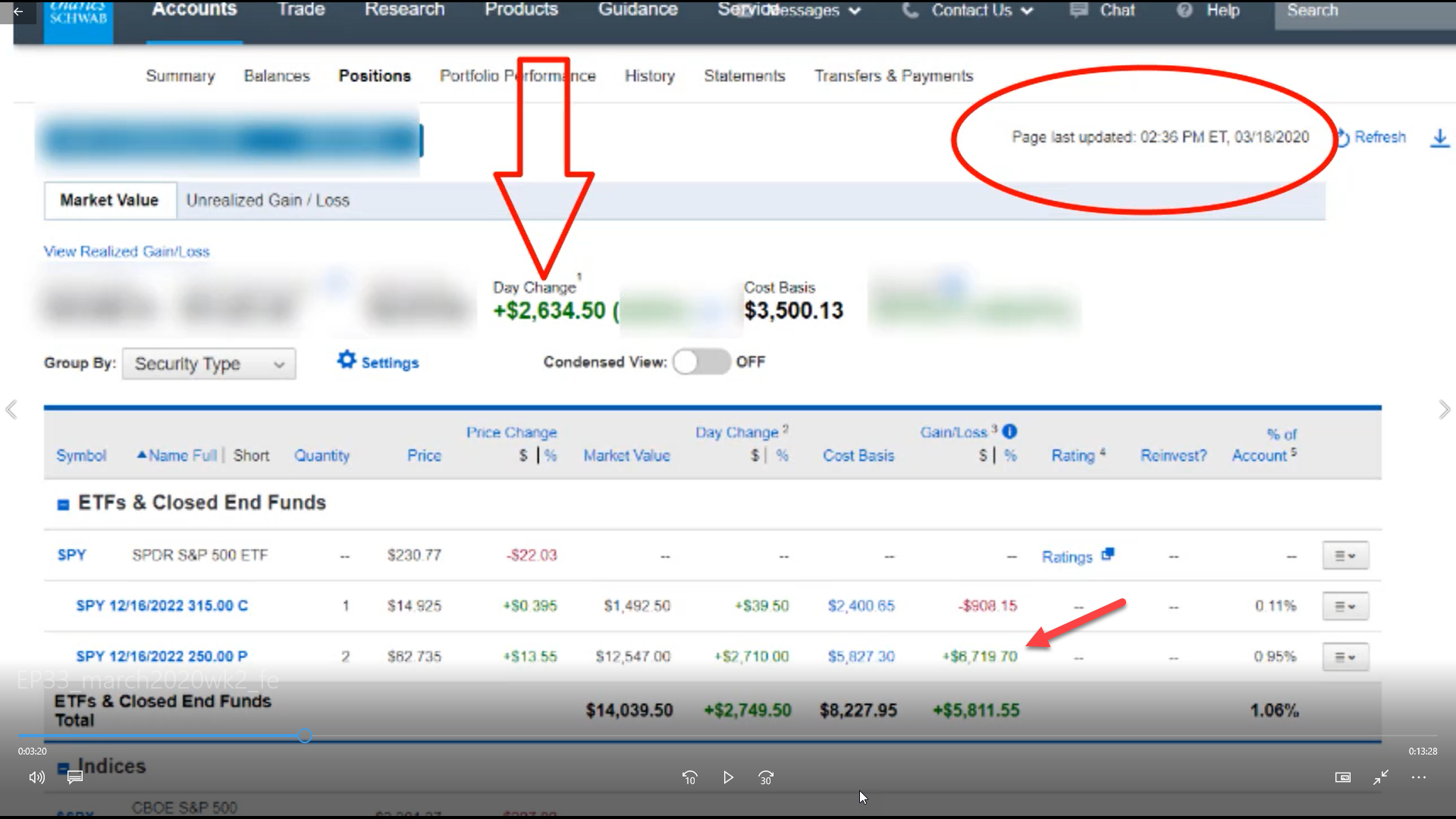Sort by the Symbol column header
1456x819 pixels.
[81, 456]
